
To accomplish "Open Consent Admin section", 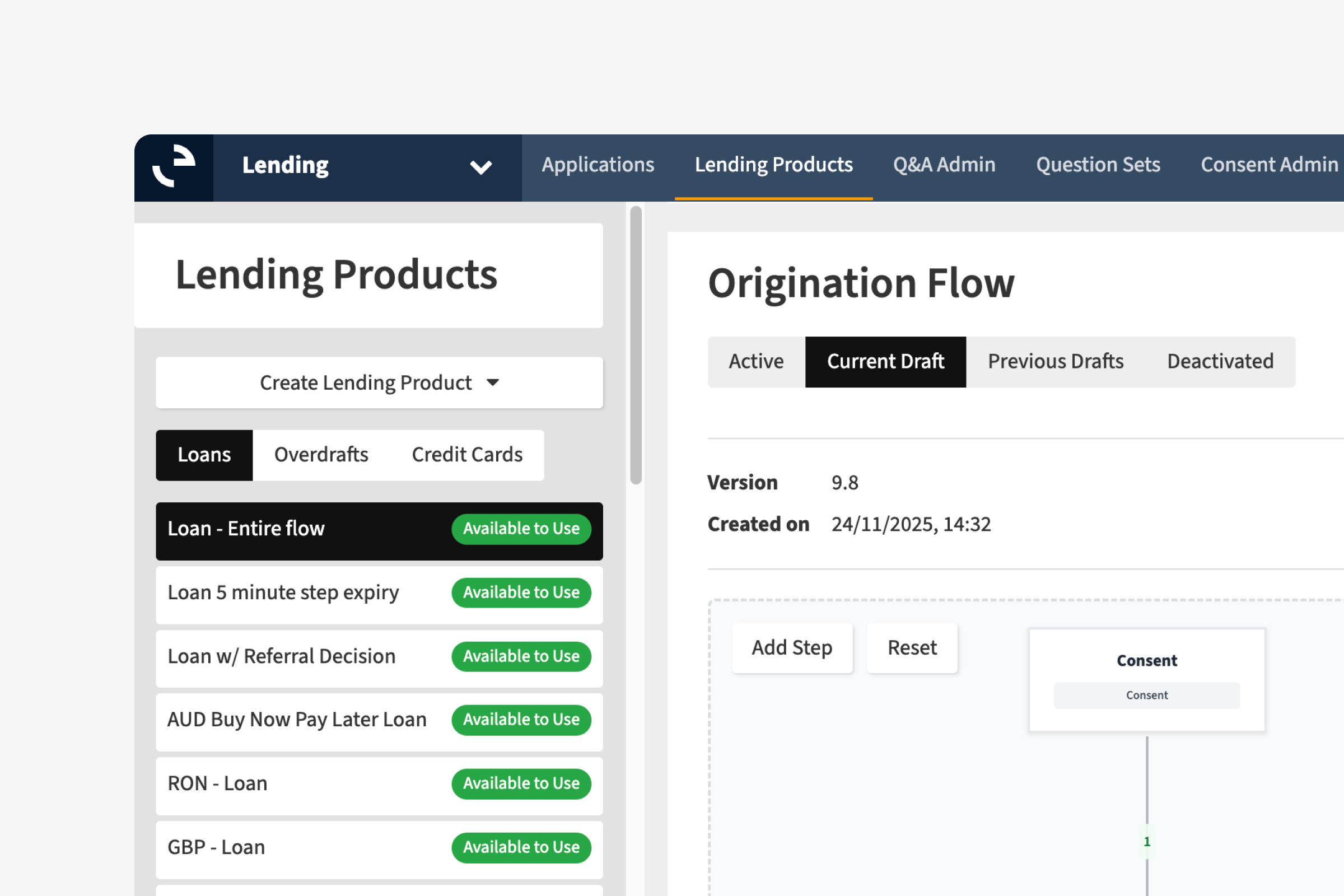I will coord(1268,165).
